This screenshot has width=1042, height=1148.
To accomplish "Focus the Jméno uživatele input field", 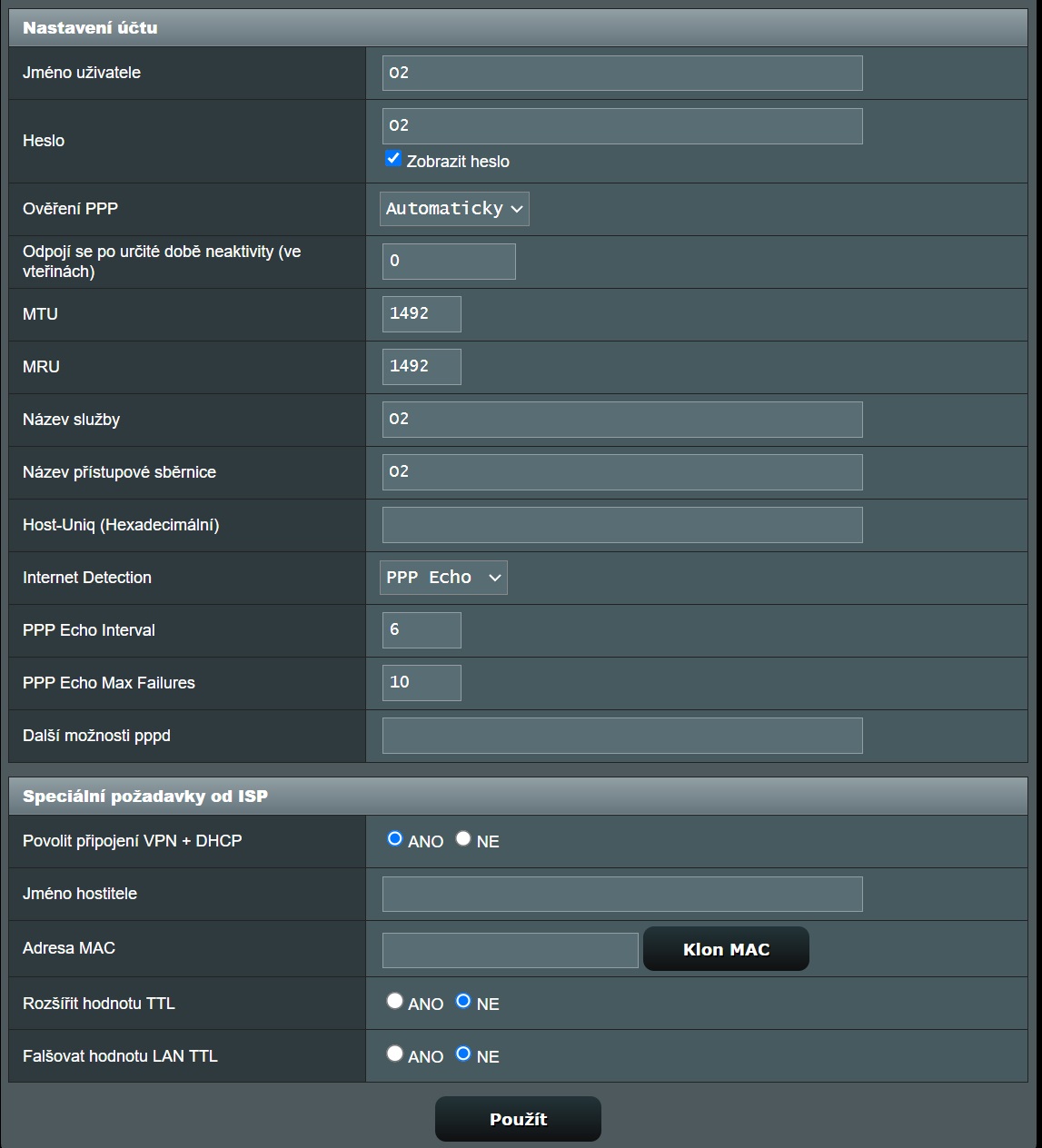I will click(622, 73).
